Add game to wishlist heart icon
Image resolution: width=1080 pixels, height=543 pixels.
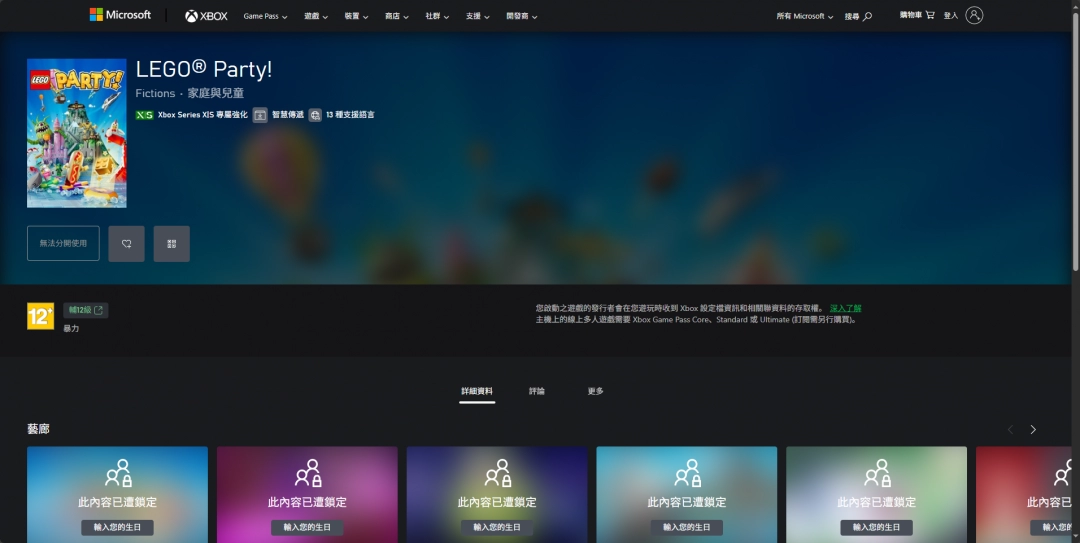click(x=127, y=243)
